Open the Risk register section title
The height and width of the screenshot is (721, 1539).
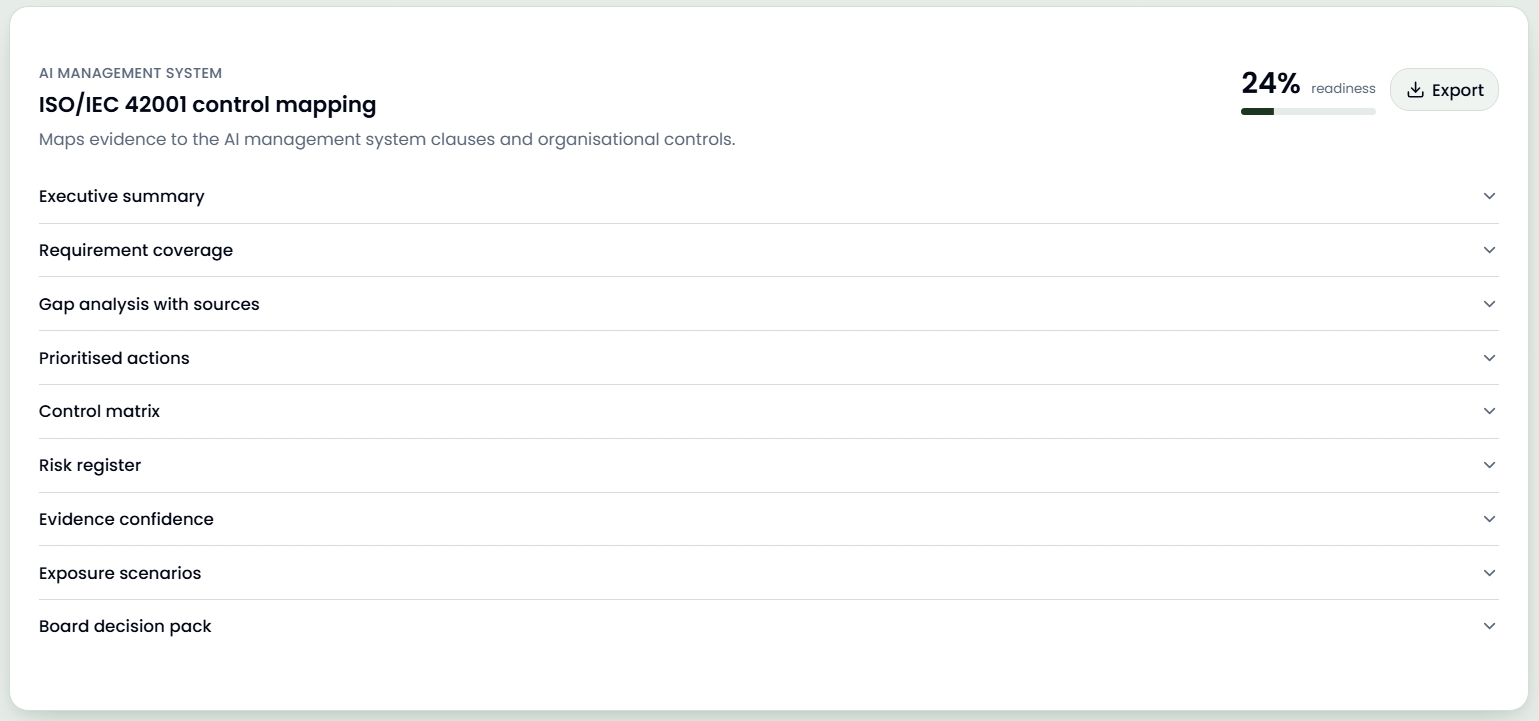[x=90, y=465]
